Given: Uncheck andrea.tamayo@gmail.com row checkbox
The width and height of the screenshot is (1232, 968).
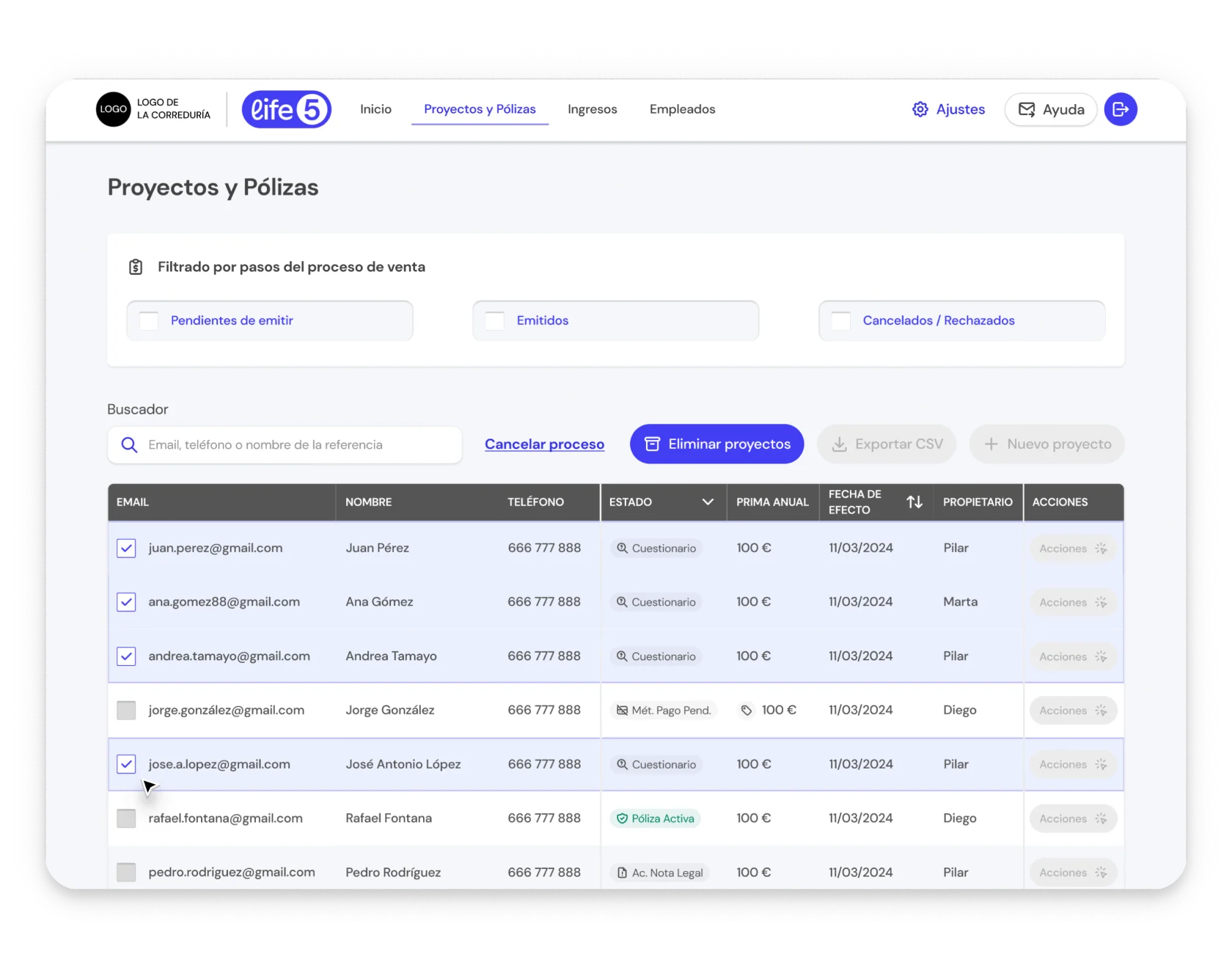Looking at the screenshot, I should (126, 656).
